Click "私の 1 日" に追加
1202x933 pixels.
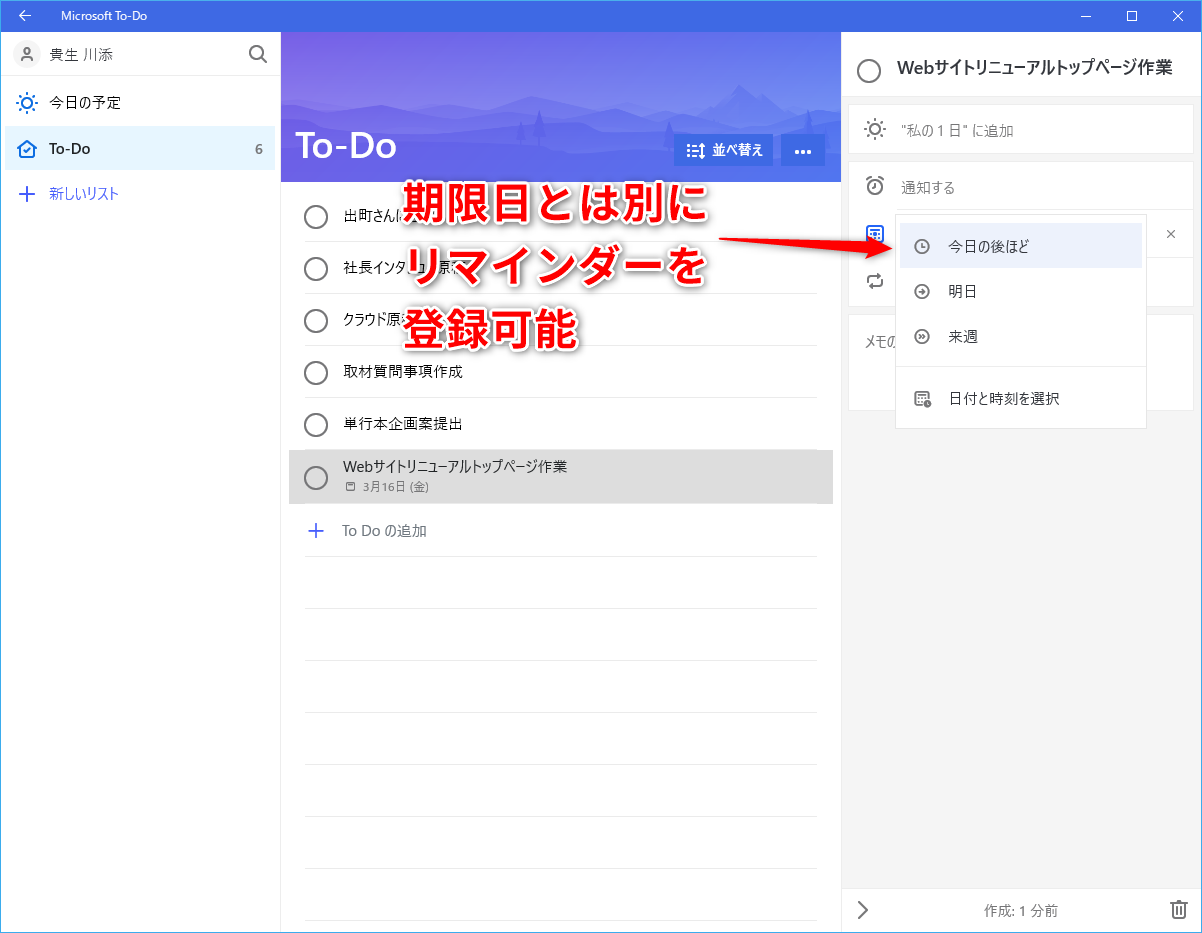[1020, 130]
